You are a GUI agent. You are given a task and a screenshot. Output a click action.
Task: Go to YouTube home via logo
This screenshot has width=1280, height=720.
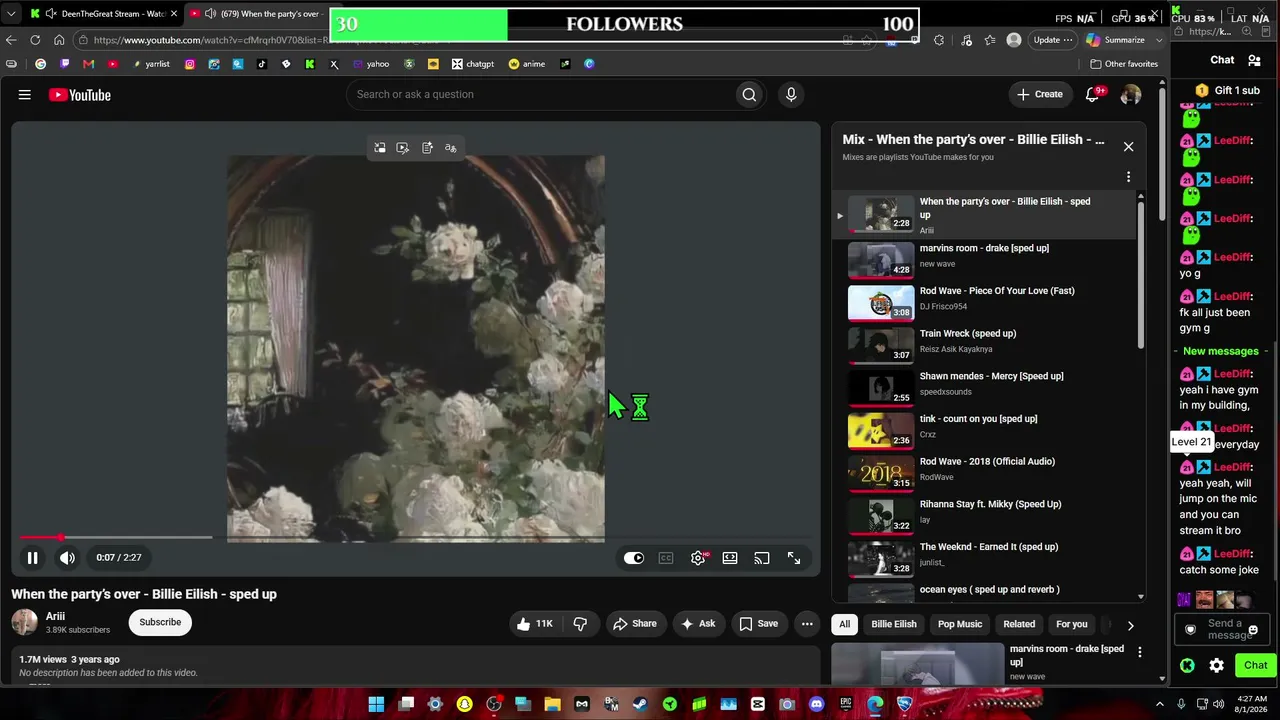point(80,95)
